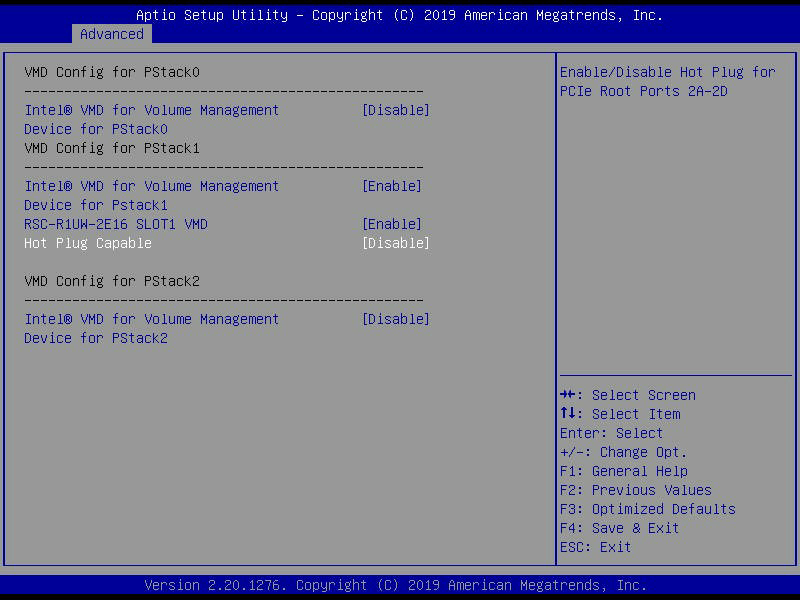This screenshot has height=600, width=800.
Task: Change Hot Plug Capable [Disable] value
Action: tap(395, 243)
